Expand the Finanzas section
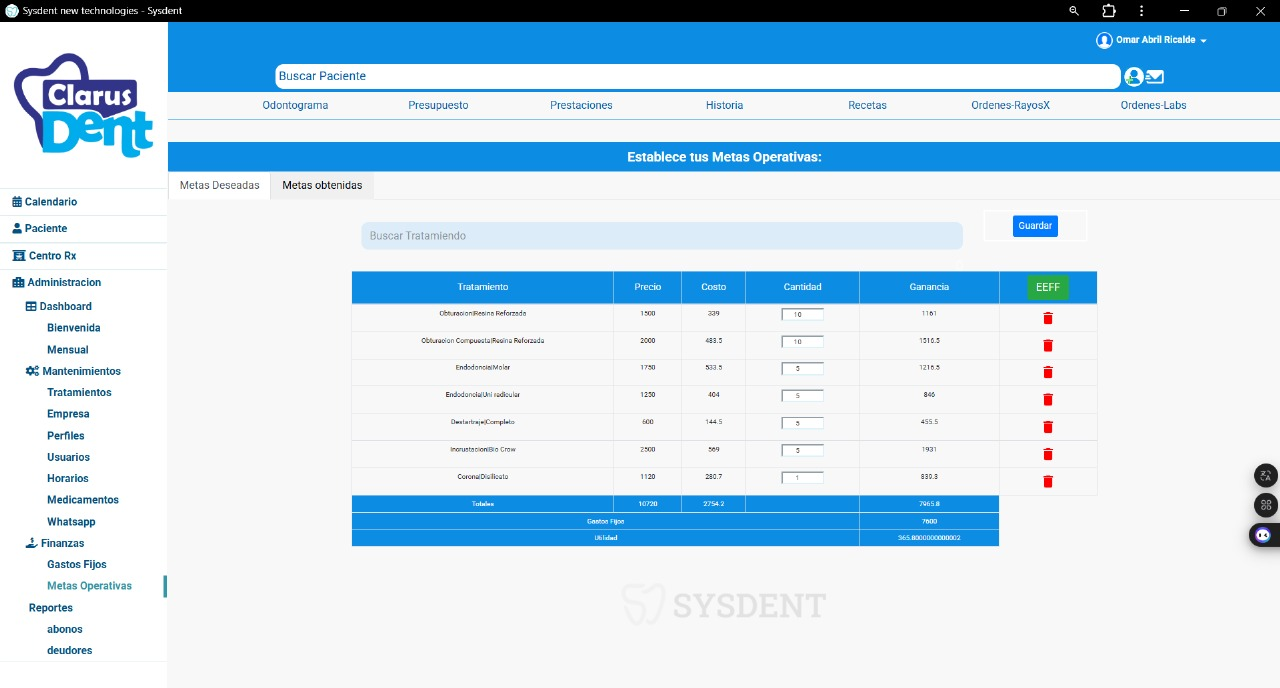 60,543
